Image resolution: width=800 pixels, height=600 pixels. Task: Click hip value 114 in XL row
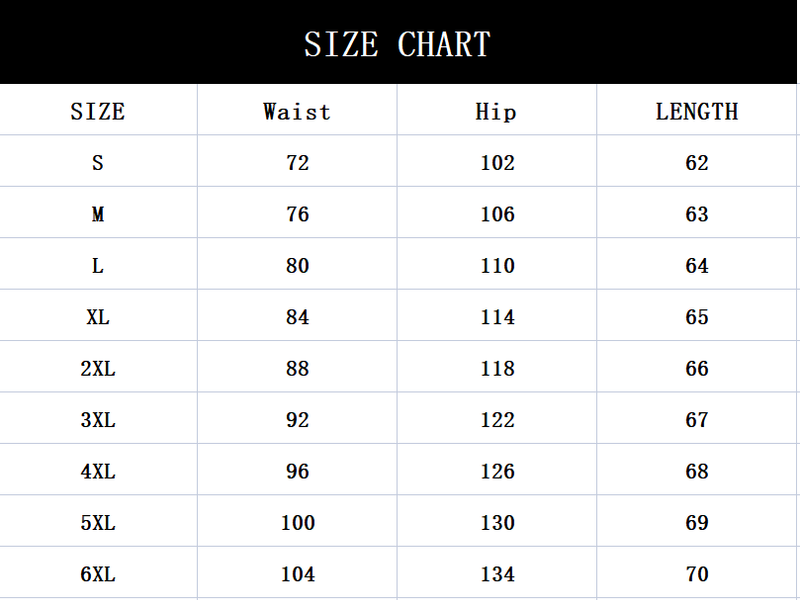(497, 317)
